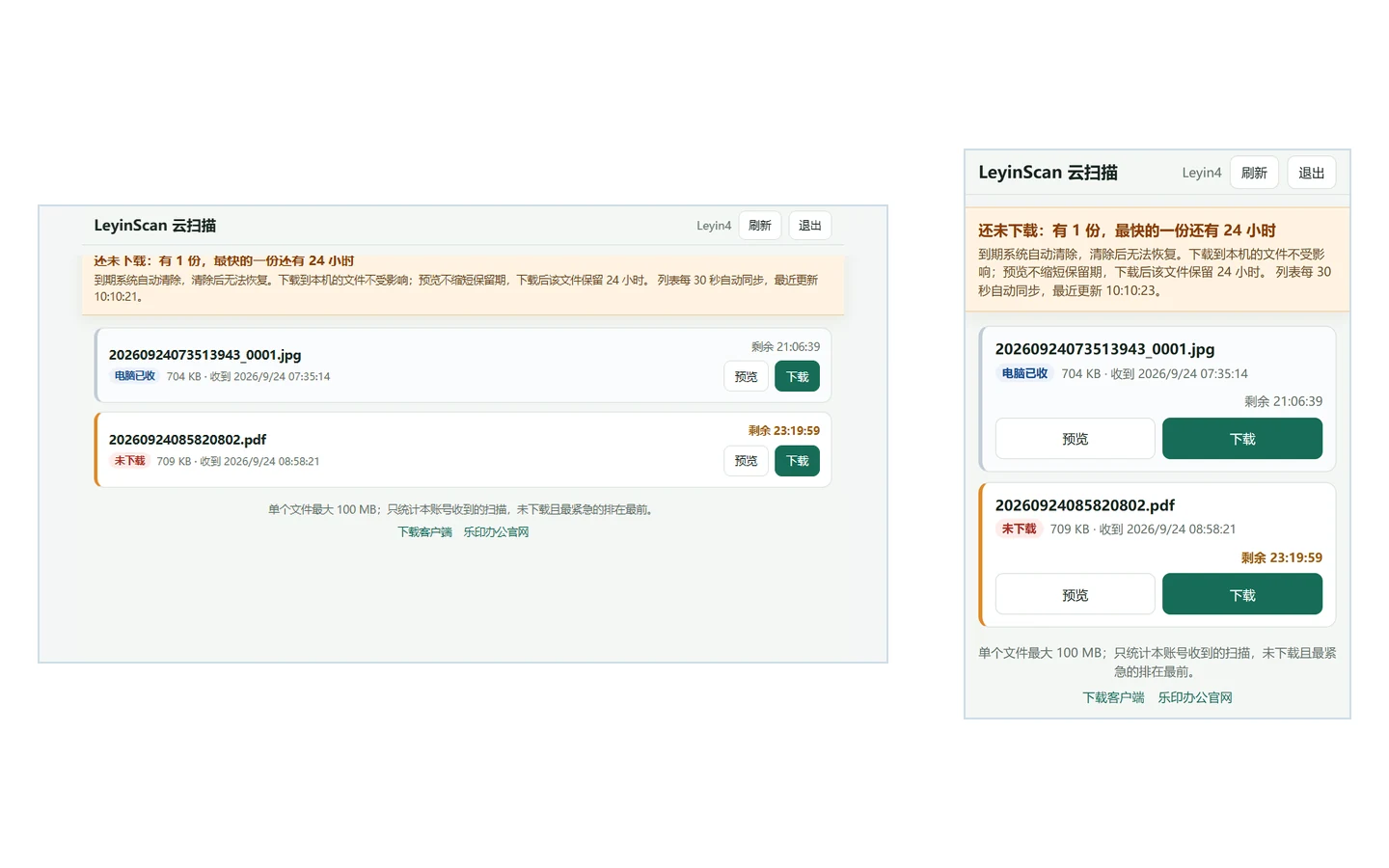Select file name 20260924085820802.pdf in the narrow view
This screenshot has height=868, width=1389.
1084,505
